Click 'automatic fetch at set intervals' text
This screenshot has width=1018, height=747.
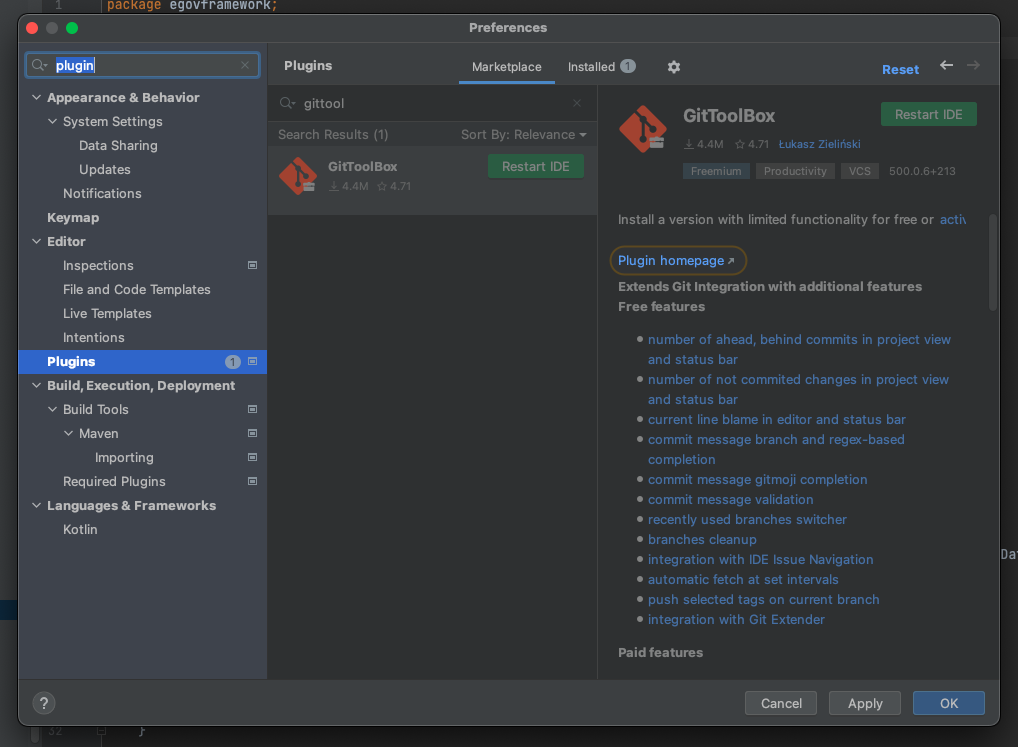(743, 580)
